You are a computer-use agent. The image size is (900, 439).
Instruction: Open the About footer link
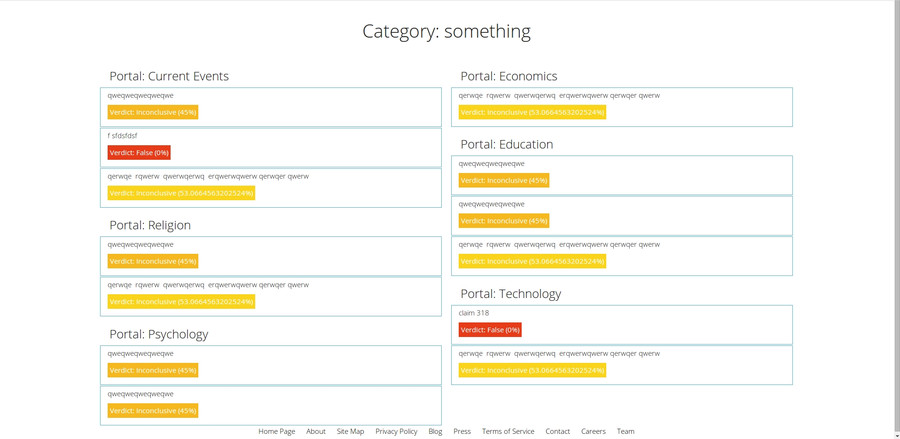[316, 431]
